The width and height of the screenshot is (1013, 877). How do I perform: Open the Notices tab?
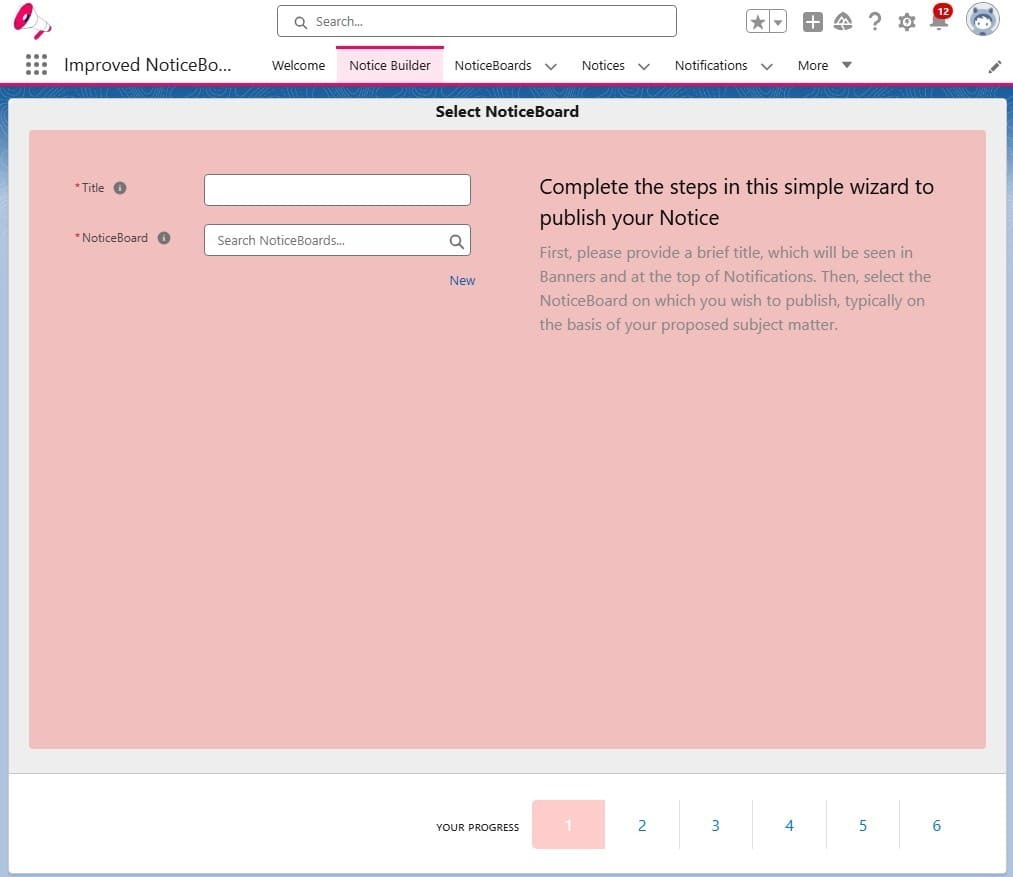tap(603, 65)
